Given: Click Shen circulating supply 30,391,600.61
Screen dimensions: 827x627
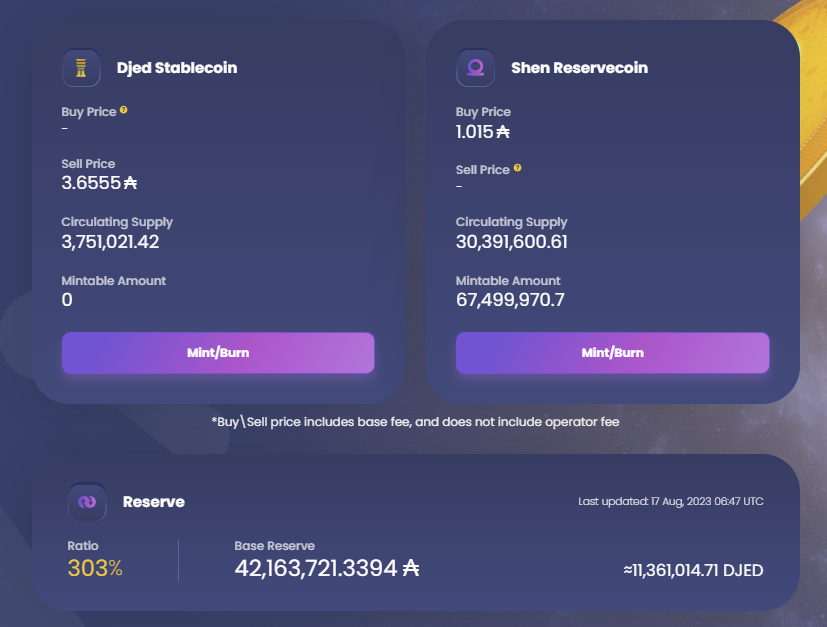Looking at the screenshot, I should tap(512, 242).
